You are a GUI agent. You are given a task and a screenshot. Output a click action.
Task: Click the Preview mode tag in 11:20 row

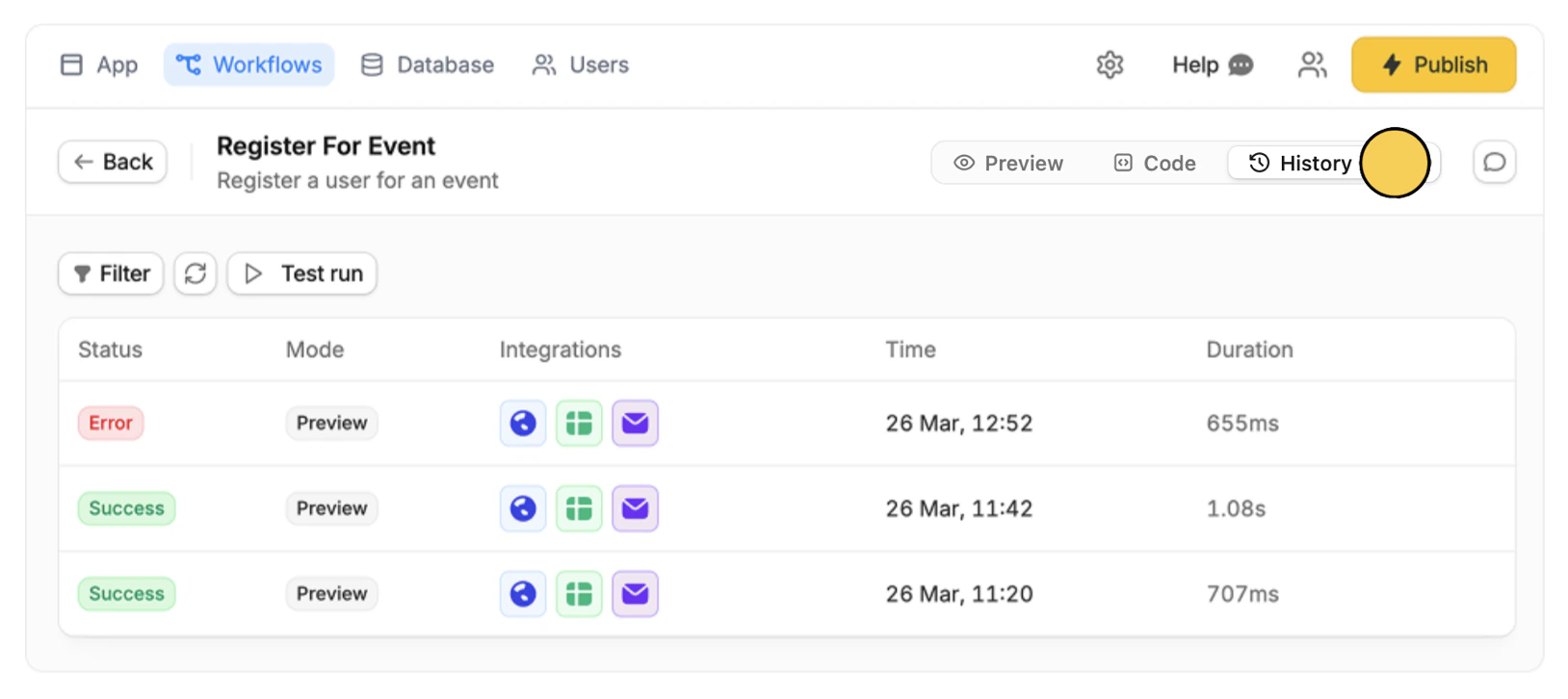pyautogui.click(x=331, y=594)
